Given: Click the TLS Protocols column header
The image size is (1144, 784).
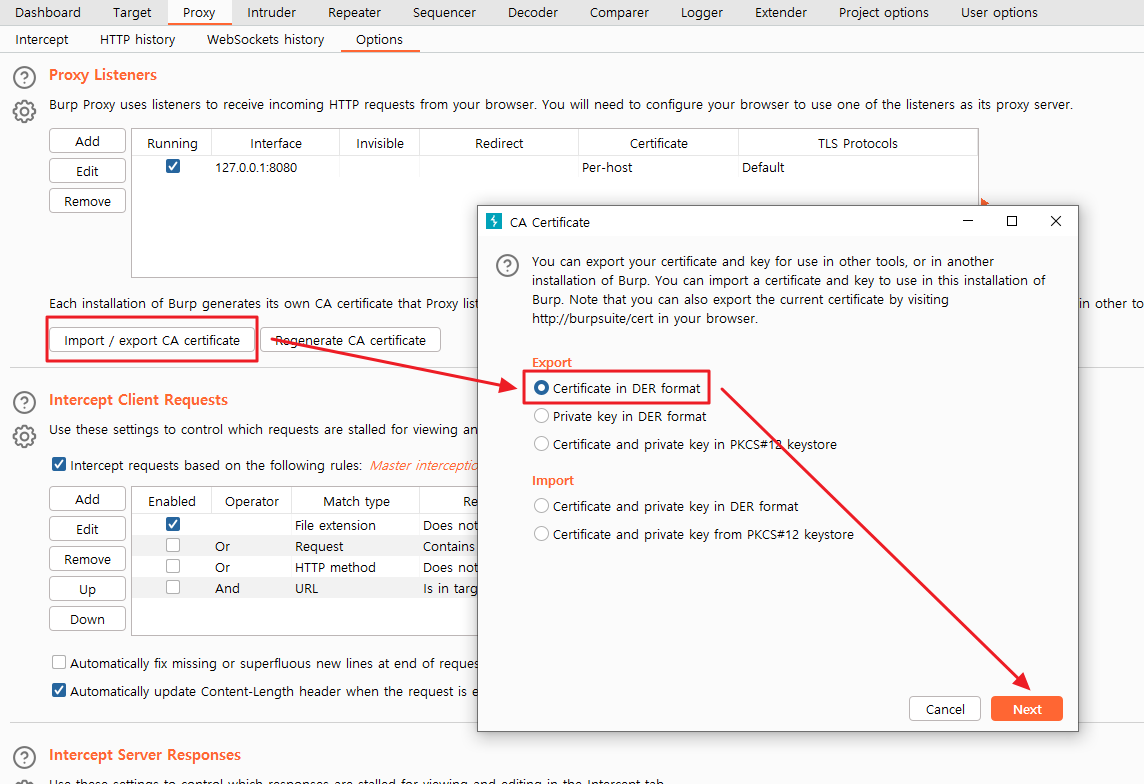Looking at the screenshot, I should [858, 143].
